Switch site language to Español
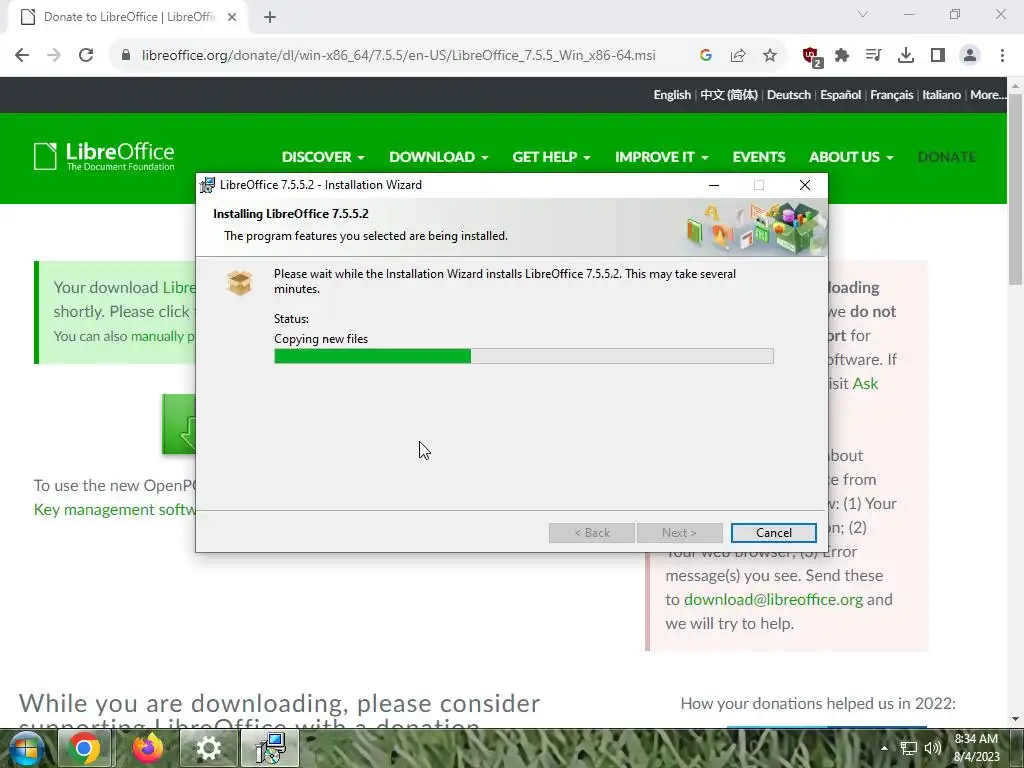The image size is (1024, 768). (x=840, y=95)
